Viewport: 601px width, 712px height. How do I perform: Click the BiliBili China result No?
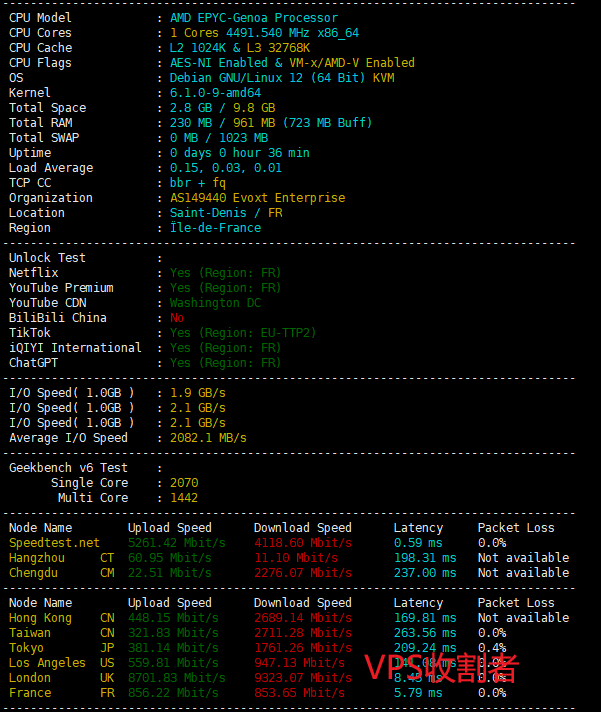[177, 318]
